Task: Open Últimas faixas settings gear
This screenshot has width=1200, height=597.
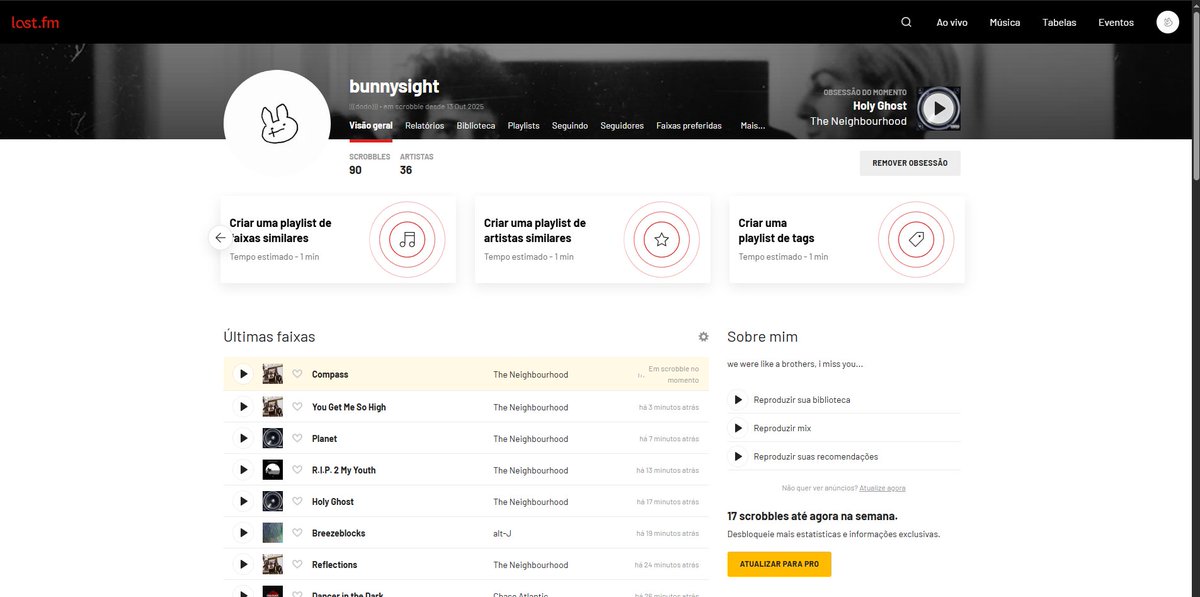Action: coord(703,337)
